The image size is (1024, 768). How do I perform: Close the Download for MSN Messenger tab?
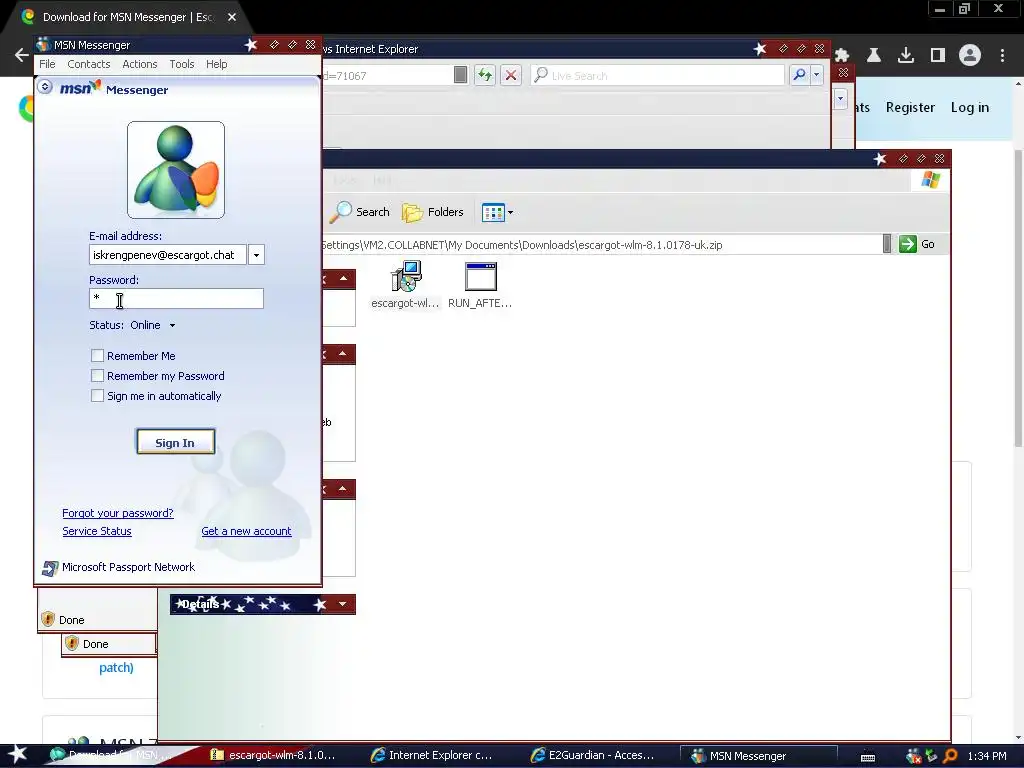[232, 17]
